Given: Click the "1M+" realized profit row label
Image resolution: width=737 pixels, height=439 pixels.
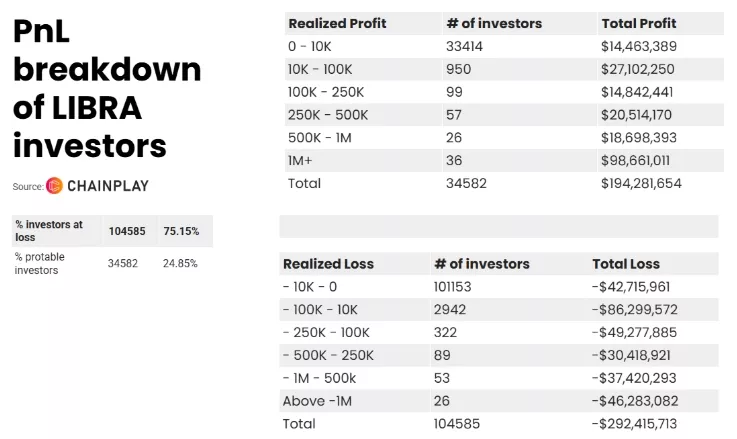Looking at the screenshot, I should [299, 160].
